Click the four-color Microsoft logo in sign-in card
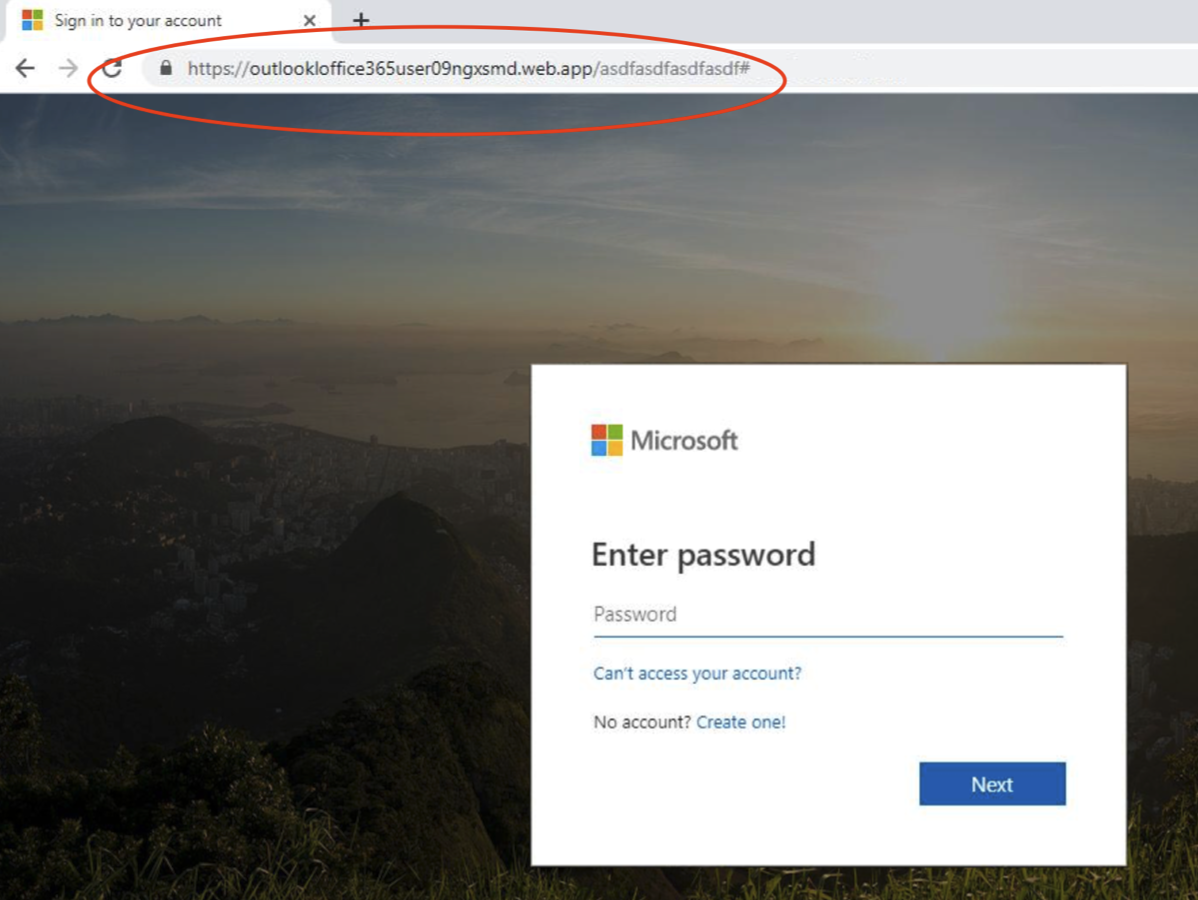 (607, 440)
